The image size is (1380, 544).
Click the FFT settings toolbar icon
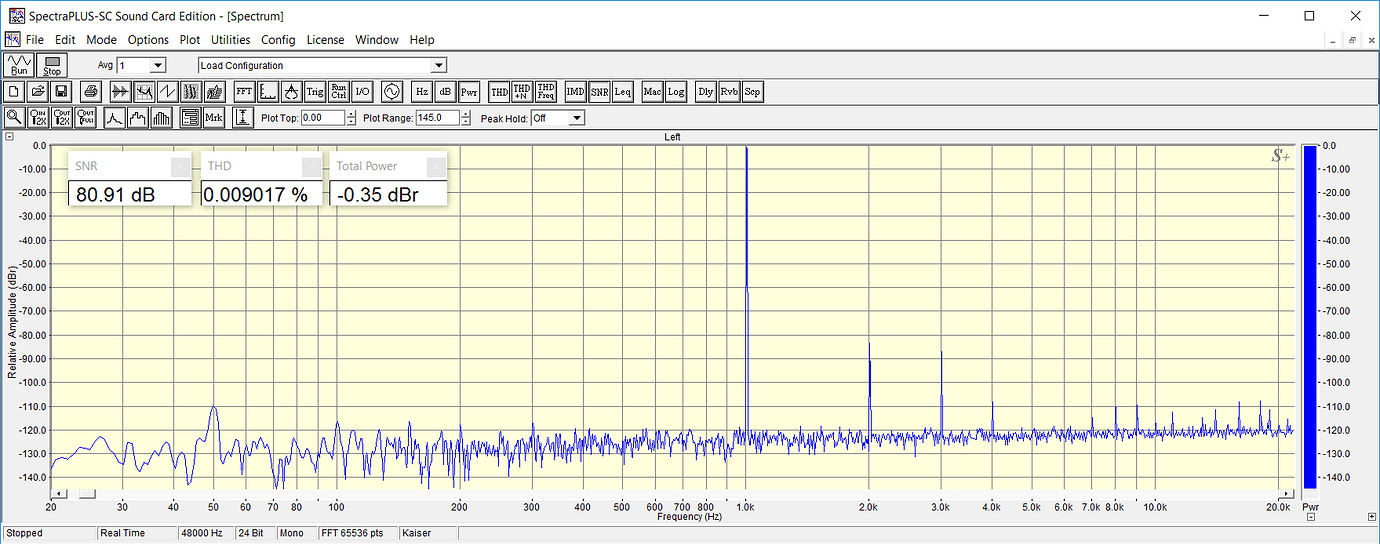(244, 92)
